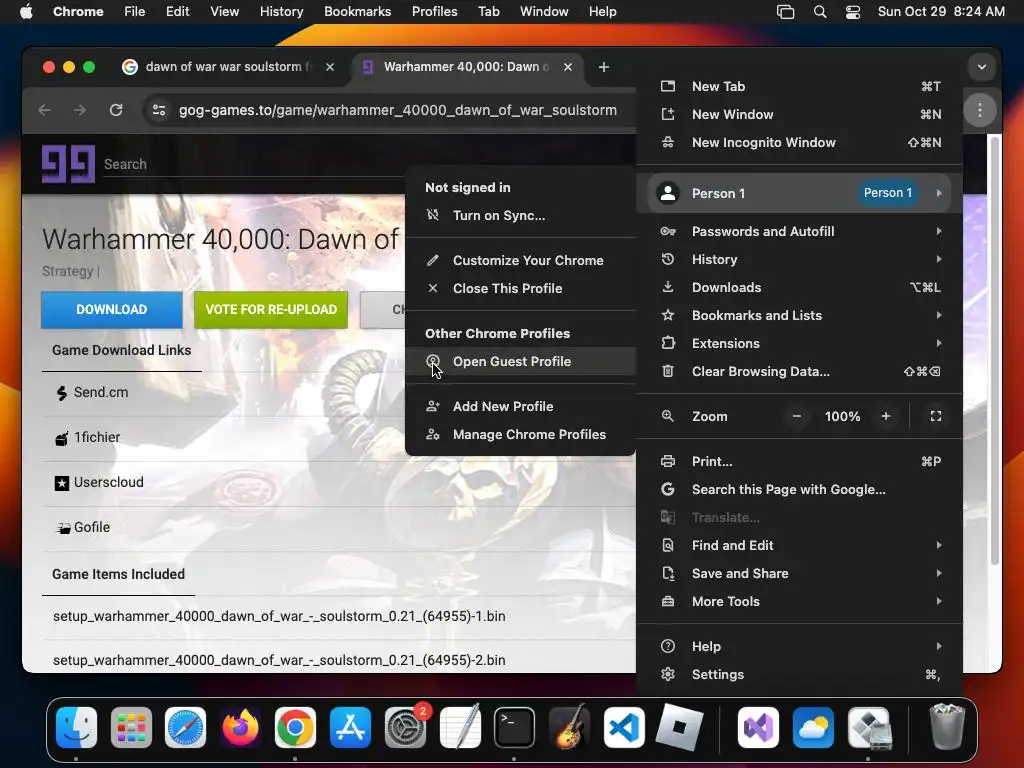This screenshot has height=768, width=1024.
Task: Choose New Incognito Window
Action: (800, 142)
